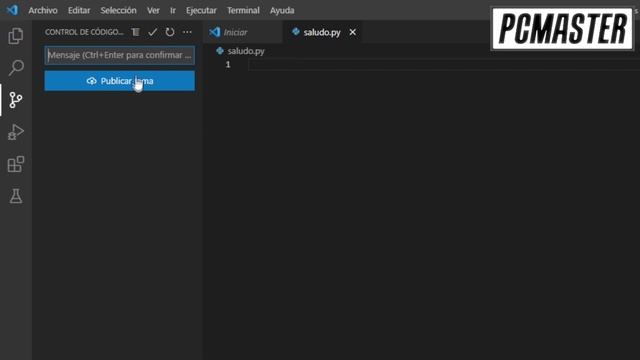Focus the commit Mensaje input field
This screenshot has width=640, height=360.
[x=120, y=55]
